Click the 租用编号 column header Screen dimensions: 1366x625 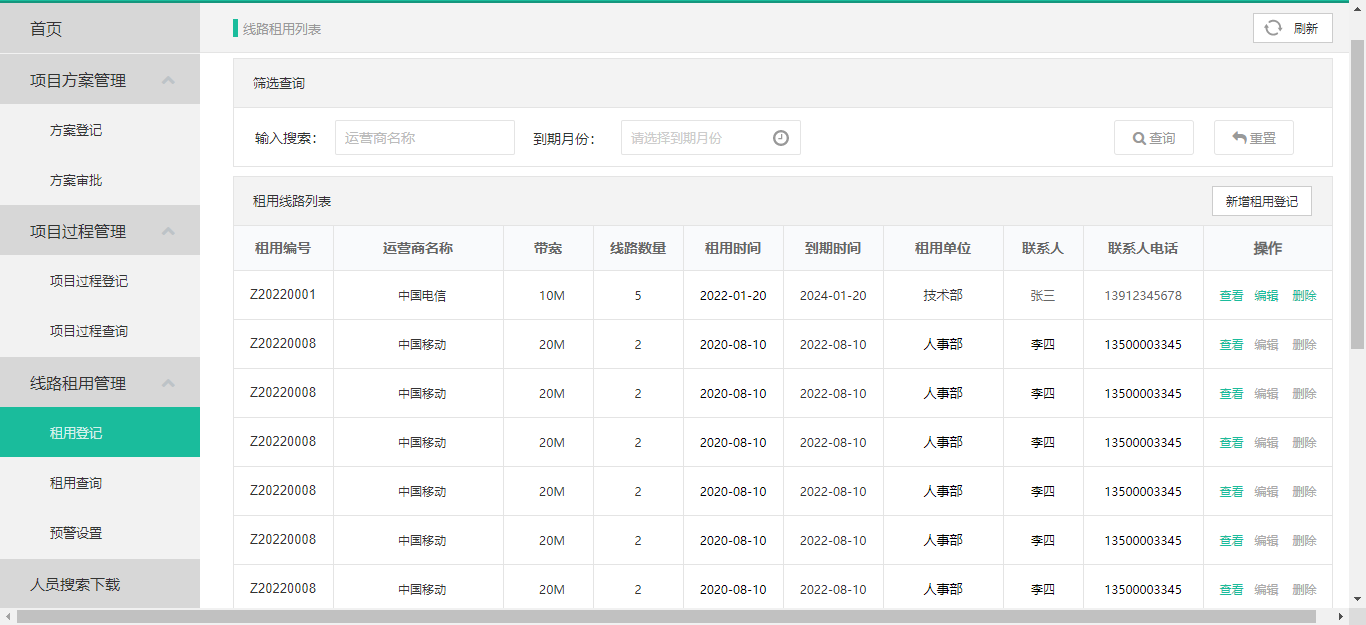283,248
